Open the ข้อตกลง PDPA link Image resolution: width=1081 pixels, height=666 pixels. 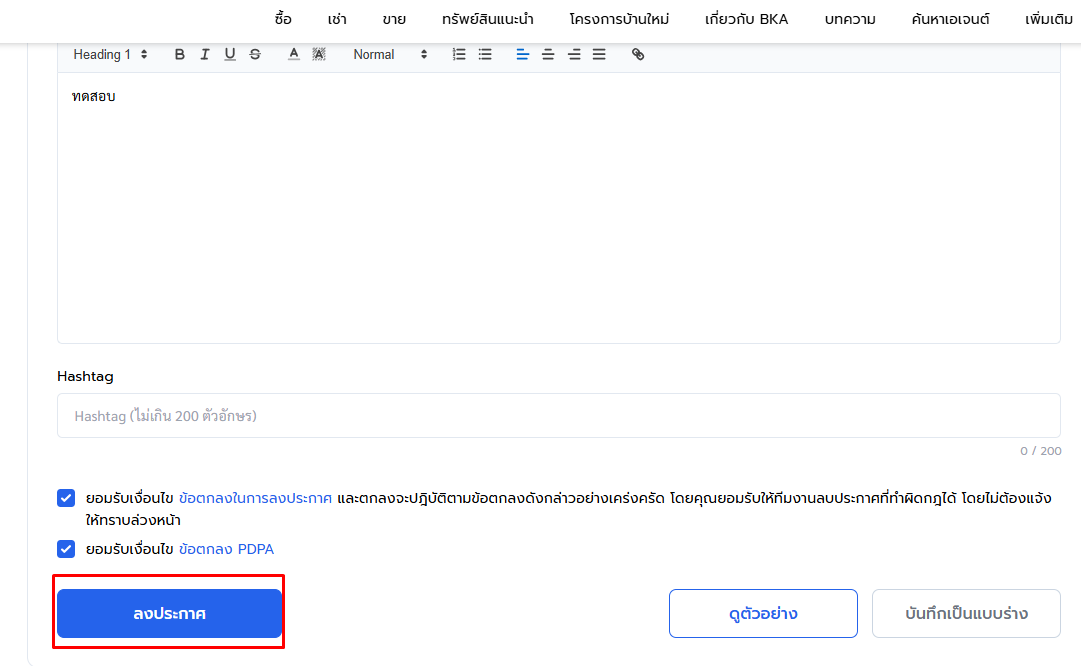[x=226, y=549]
